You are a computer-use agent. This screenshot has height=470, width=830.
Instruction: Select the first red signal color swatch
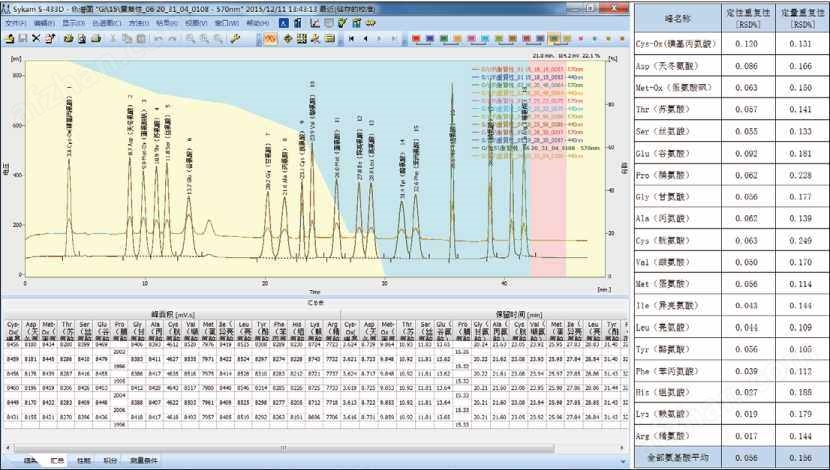tap(416, 39)
